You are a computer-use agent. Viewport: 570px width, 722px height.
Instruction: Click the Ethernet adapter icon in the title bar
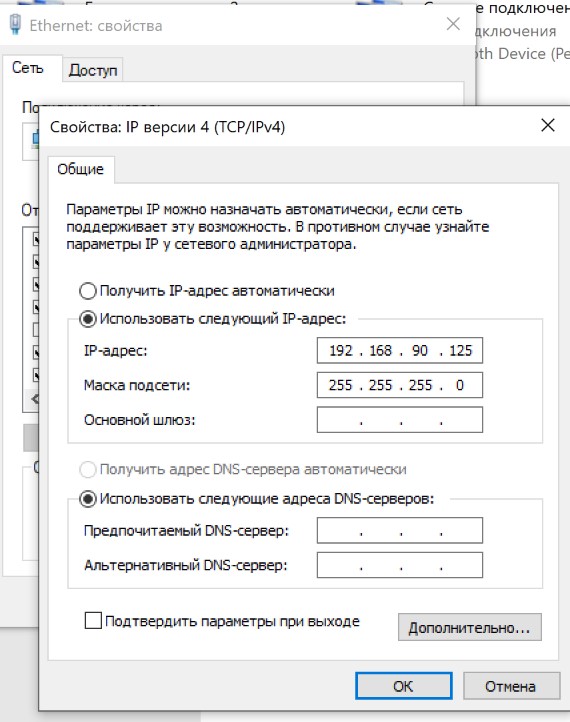[15, 24]
